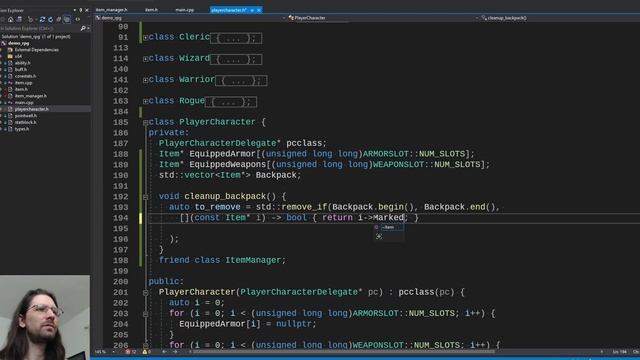The height and width of the screenshot is (360, 640).
Task: Click the error count indicator in status strip
Action: pyautogui.click(x=131, y=351)
